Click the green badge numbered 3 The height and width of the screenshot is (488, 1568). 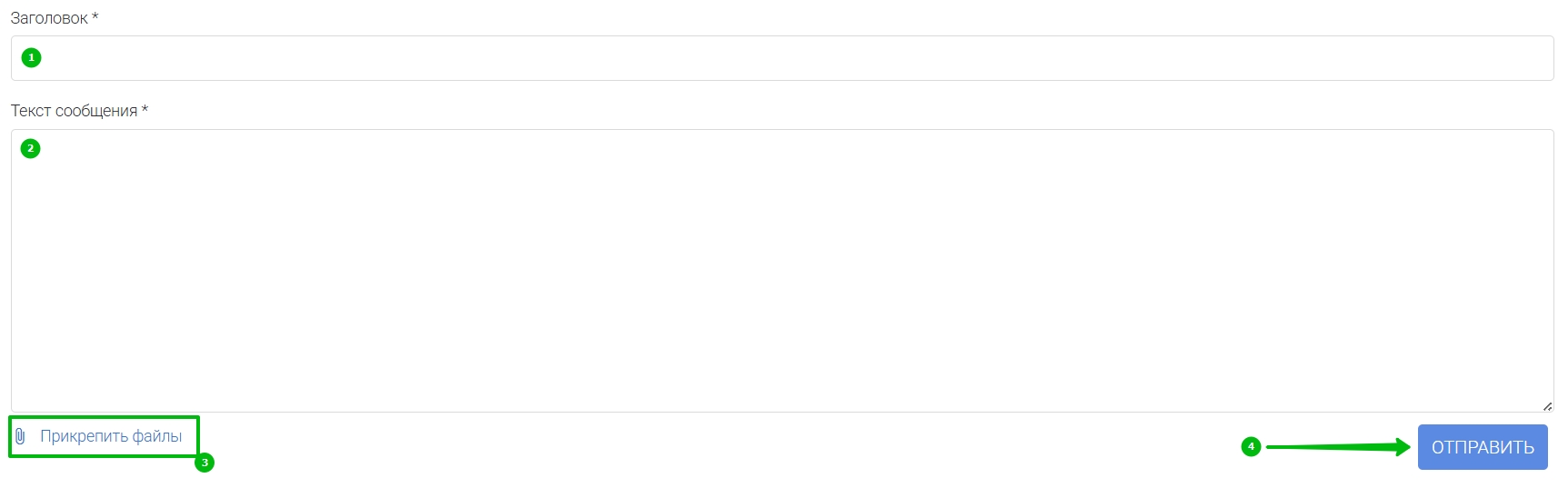205,463
